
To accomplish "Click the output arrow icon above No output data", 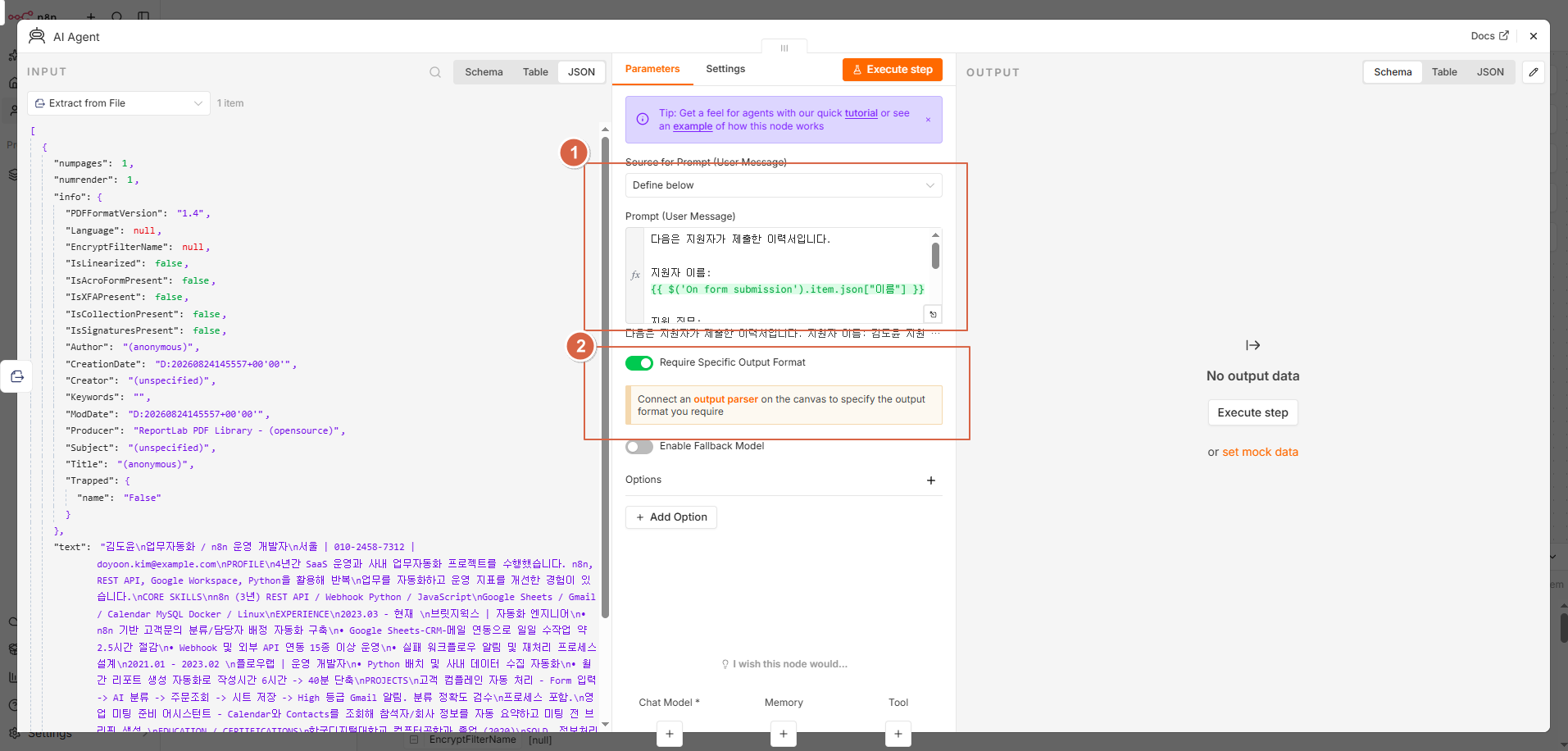I will click(1253, 345).
